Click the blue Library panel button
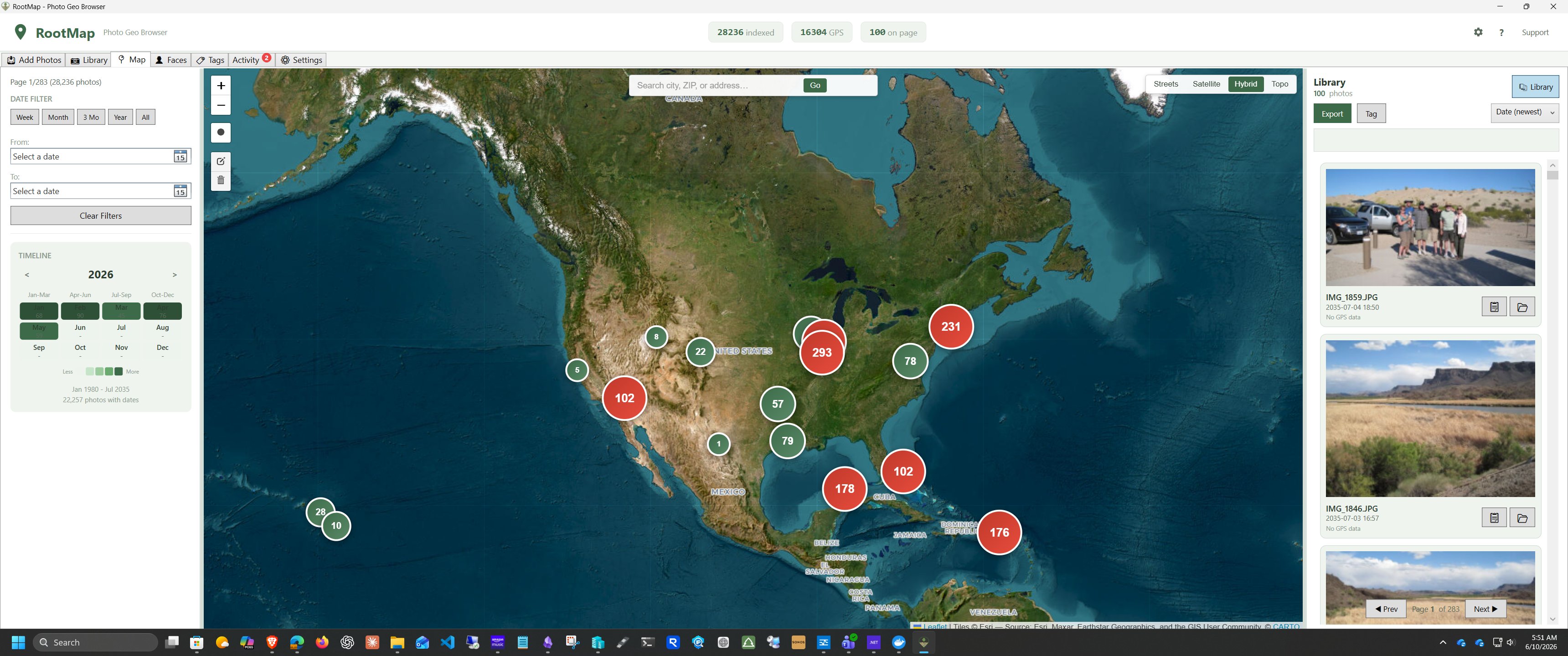 1535,87
